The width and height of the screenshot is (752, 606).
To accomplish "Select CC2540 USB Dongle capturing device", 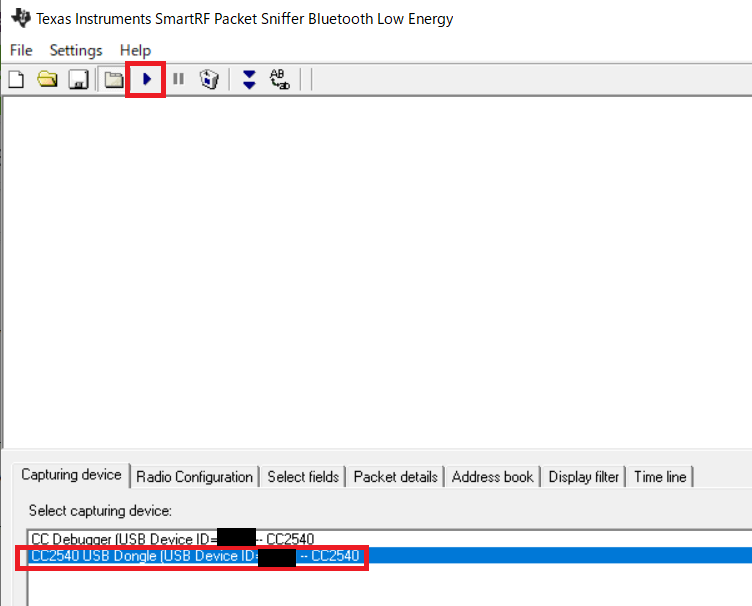I will coord(389,556).
